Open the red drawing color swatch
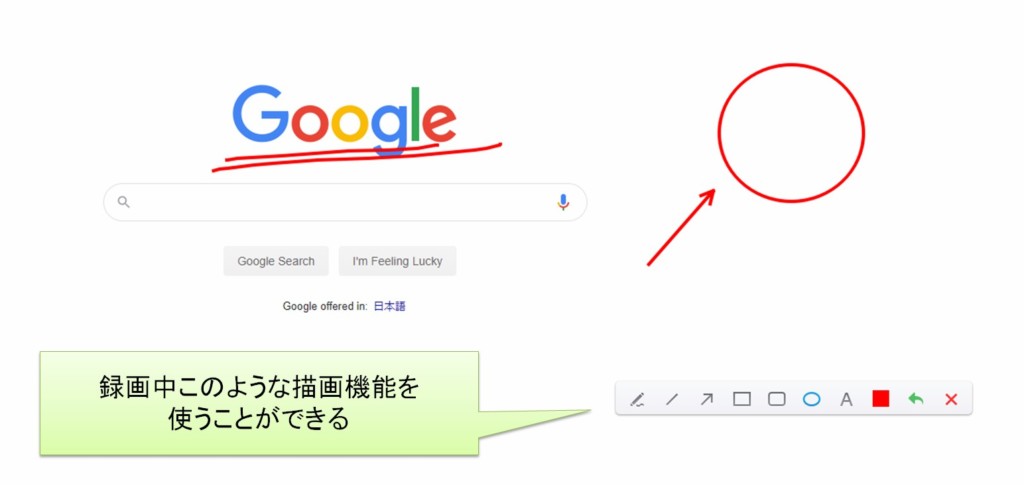This screenshot has width=1024, height=485. [881, 398]
